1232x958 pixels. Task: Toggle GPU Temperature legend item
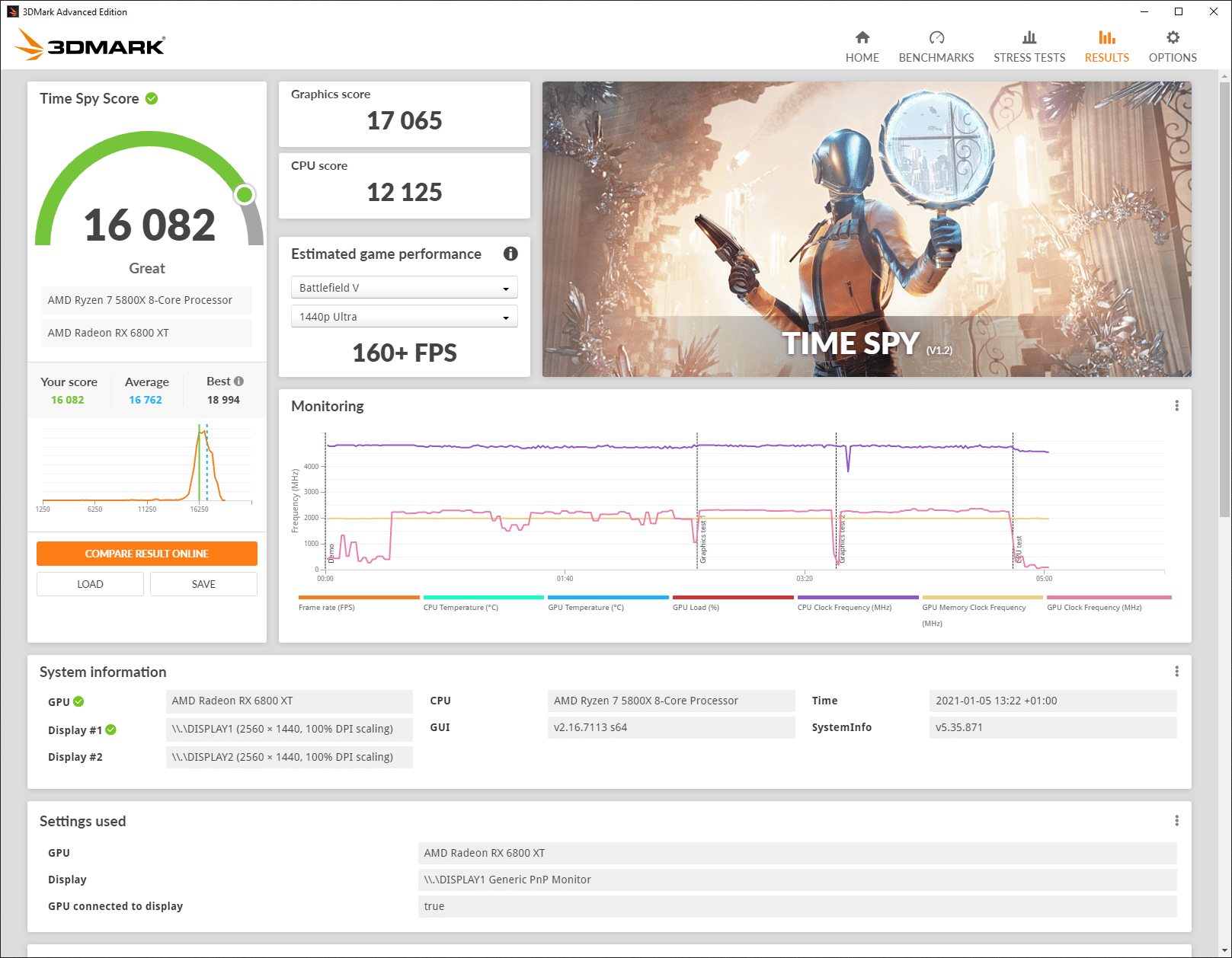click(608, 603)
